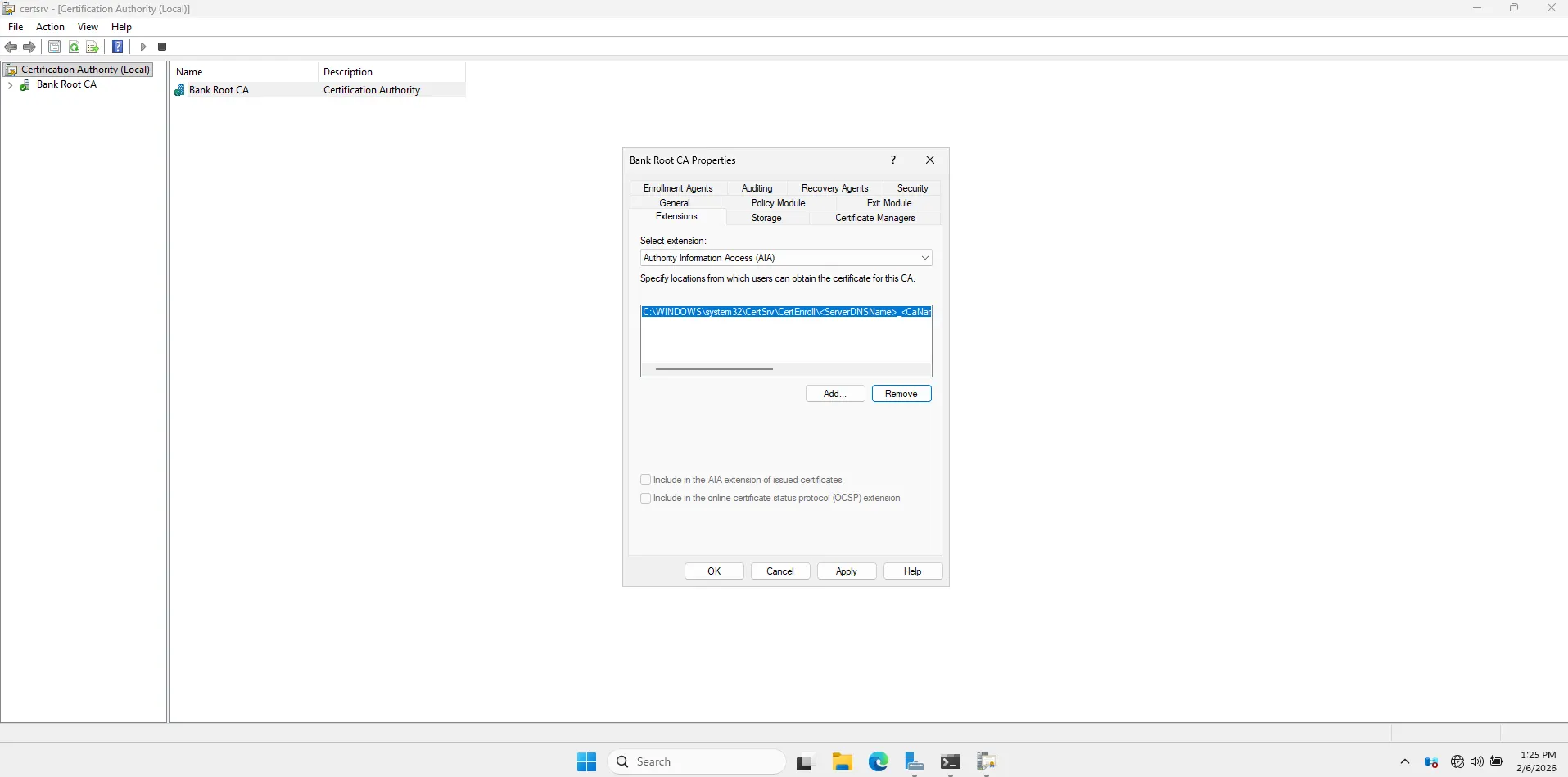Click the network tray icon
Image resolution: width=1568 pixels, height=777 pixels.
tap(1457, 761)
